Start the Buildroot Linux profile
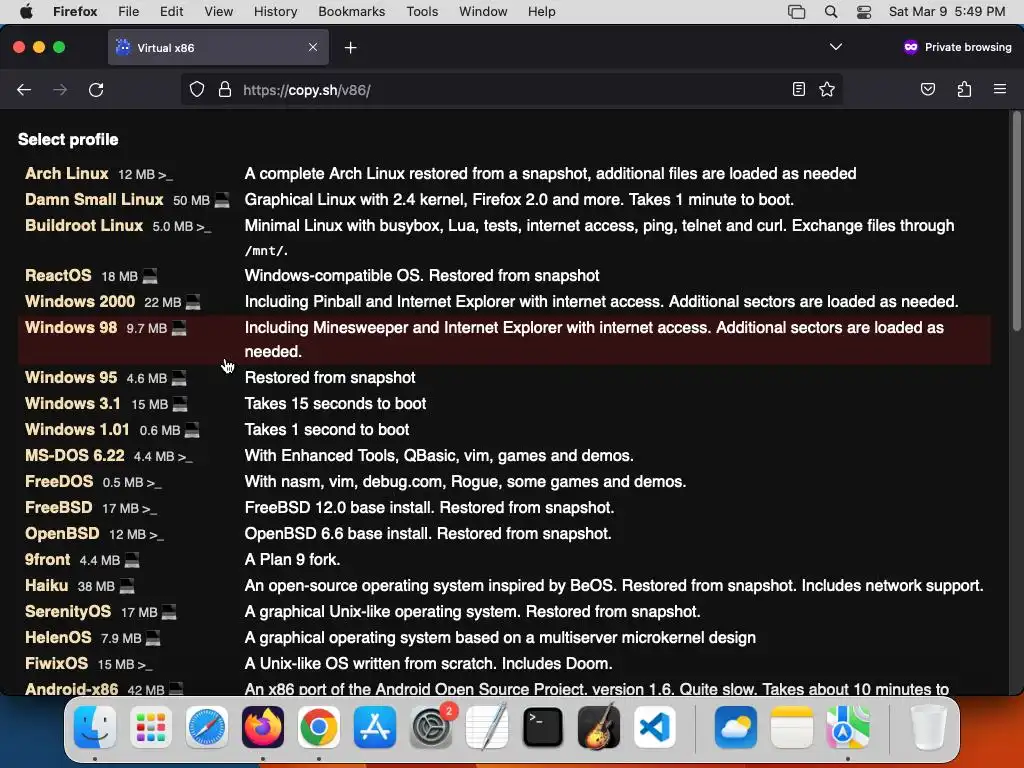The image size is (1024, 768). click(x=84, y=225)
